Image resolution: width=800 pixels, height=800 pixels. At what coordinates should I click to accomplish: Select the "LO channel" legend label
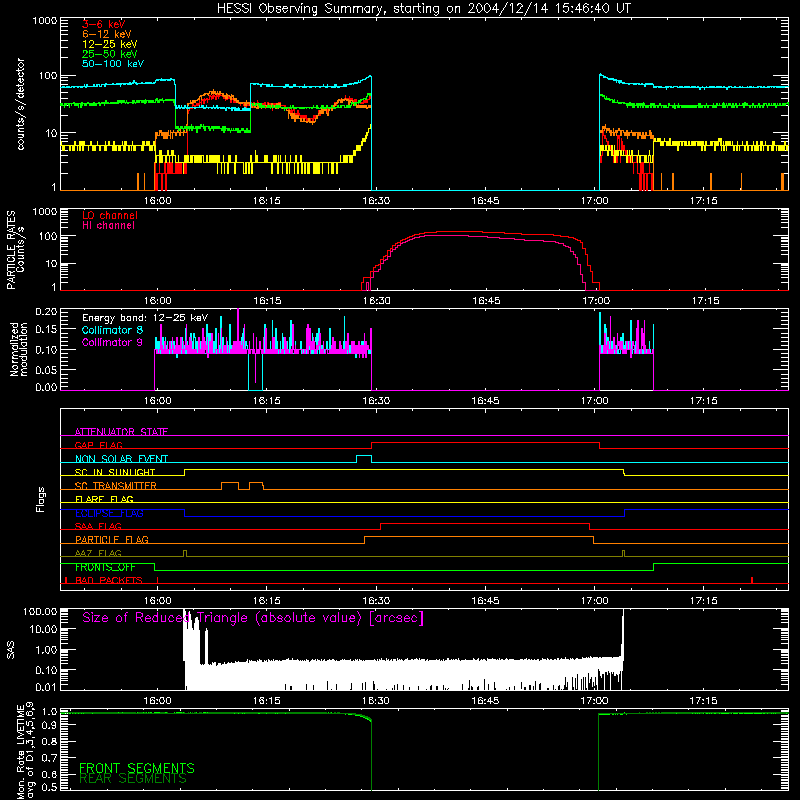point(110,215)
